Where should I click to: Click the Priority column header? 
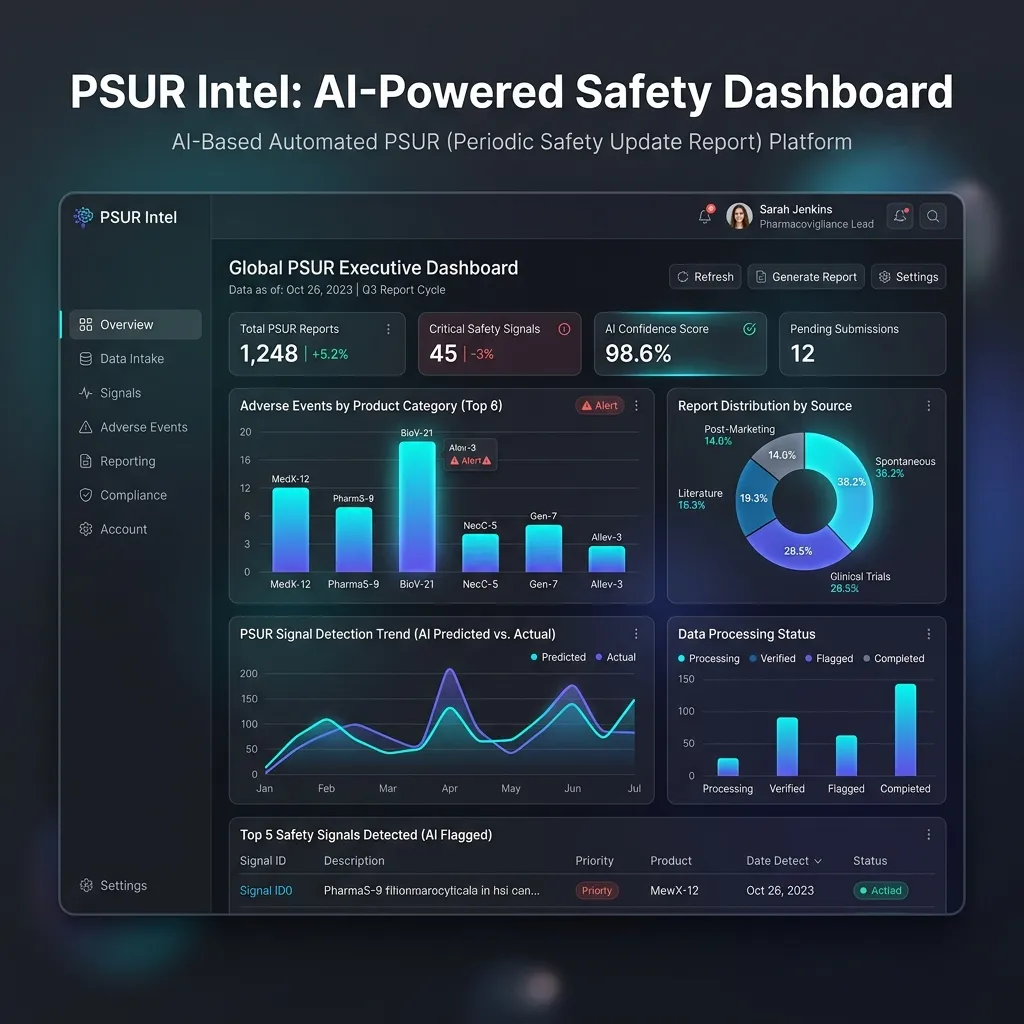pos(594,861)
